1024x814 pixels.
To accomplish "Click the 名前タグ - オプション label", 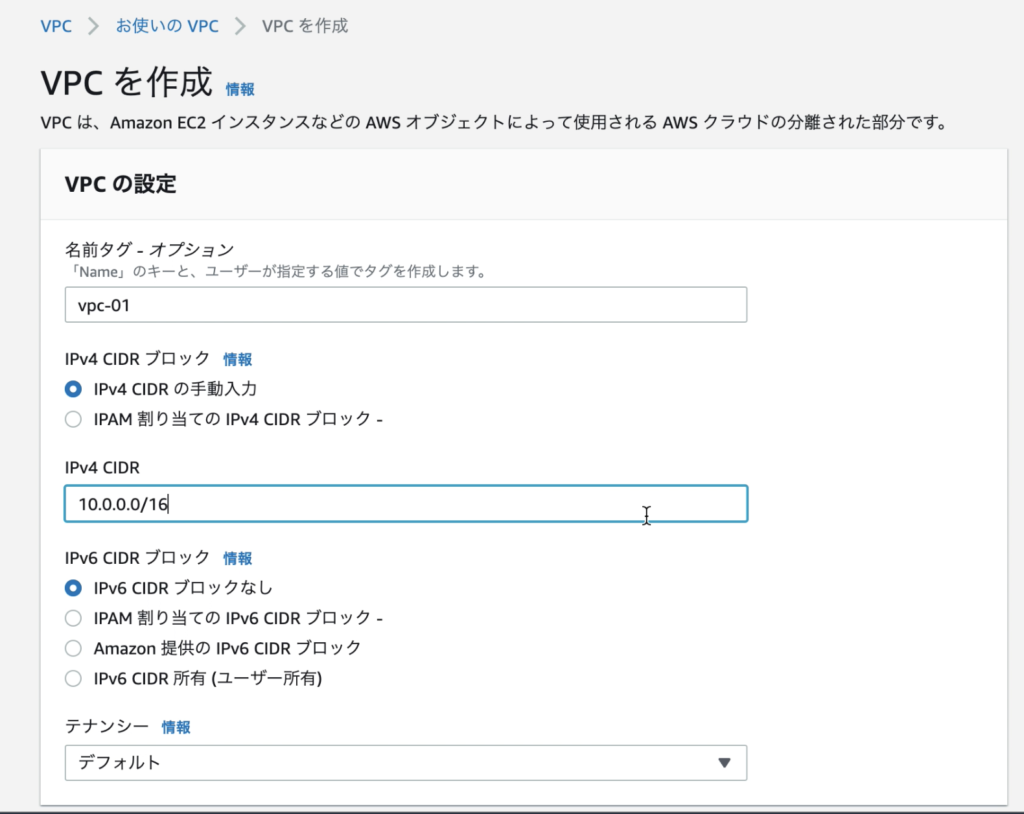I will point(150,250).
